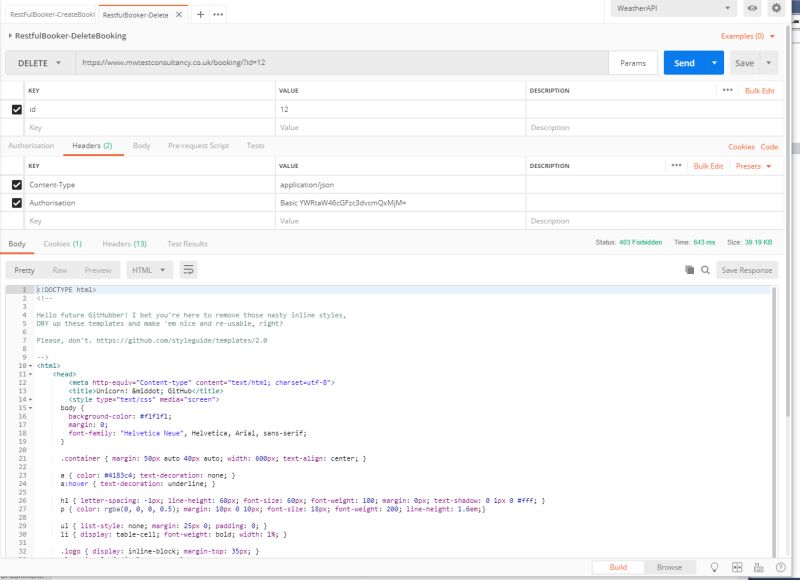800x580 pixels.
Task: Open the HTML response format dropdown
Action: (x=149, y=270)
